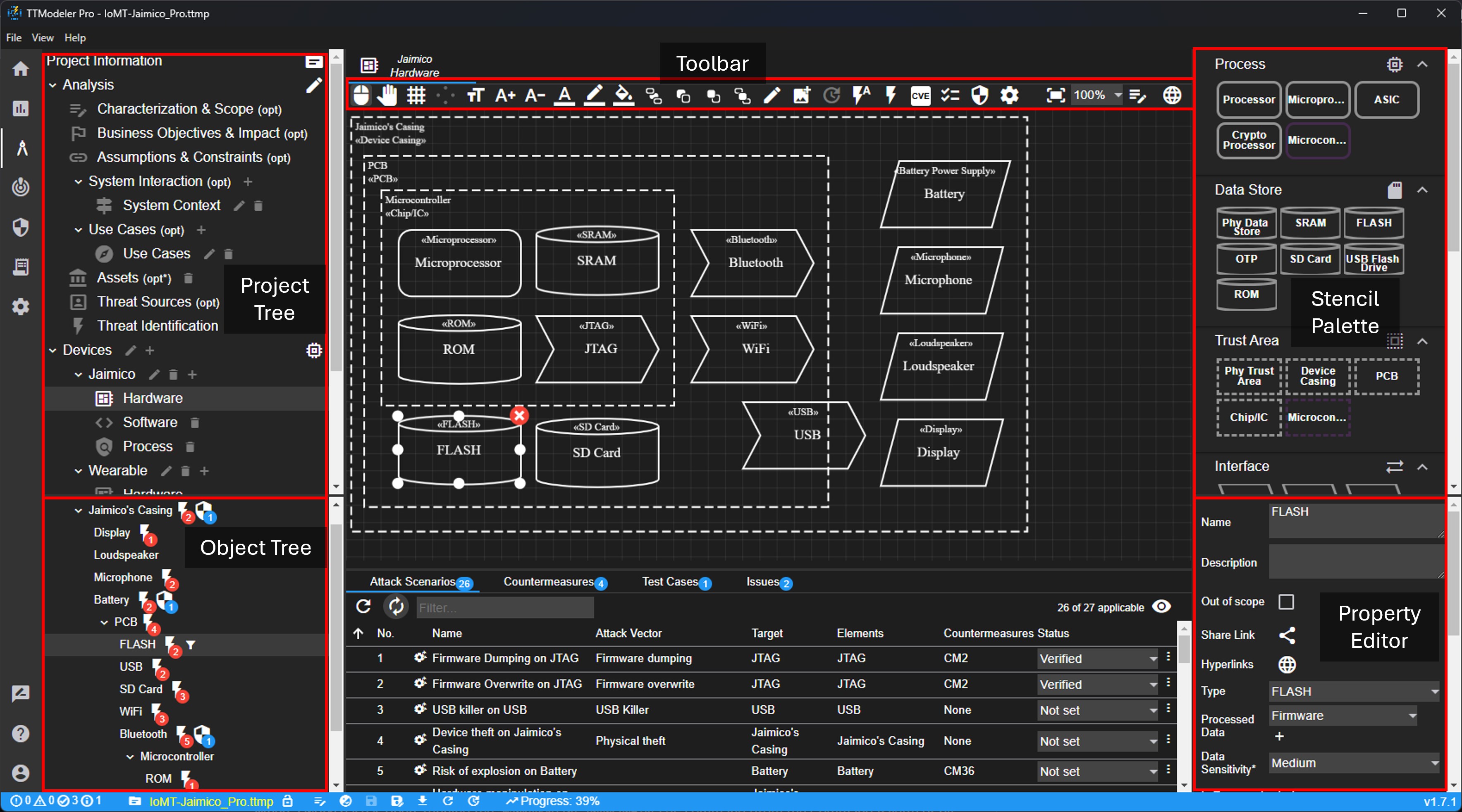Click the fill color bucket icon
This screenshot has height=812, width=1462.
(x=623, y=95)
